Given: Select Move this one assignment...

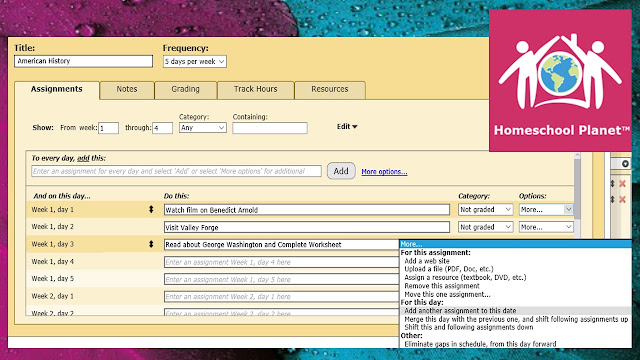Looking at the screenshot, I should click(447, 294).
